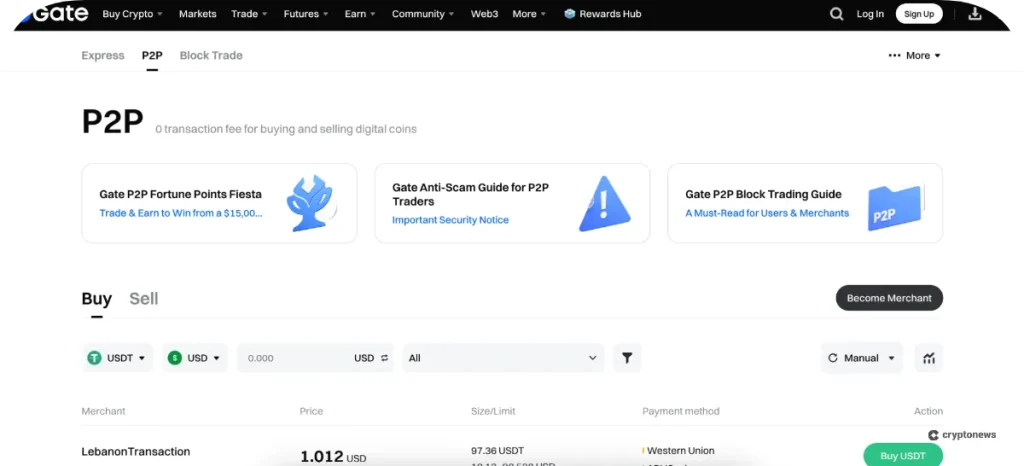Click the Western Union payment method
Image resolution: width=1024 pixels, height=466 pixels.
tap(680, 450)
